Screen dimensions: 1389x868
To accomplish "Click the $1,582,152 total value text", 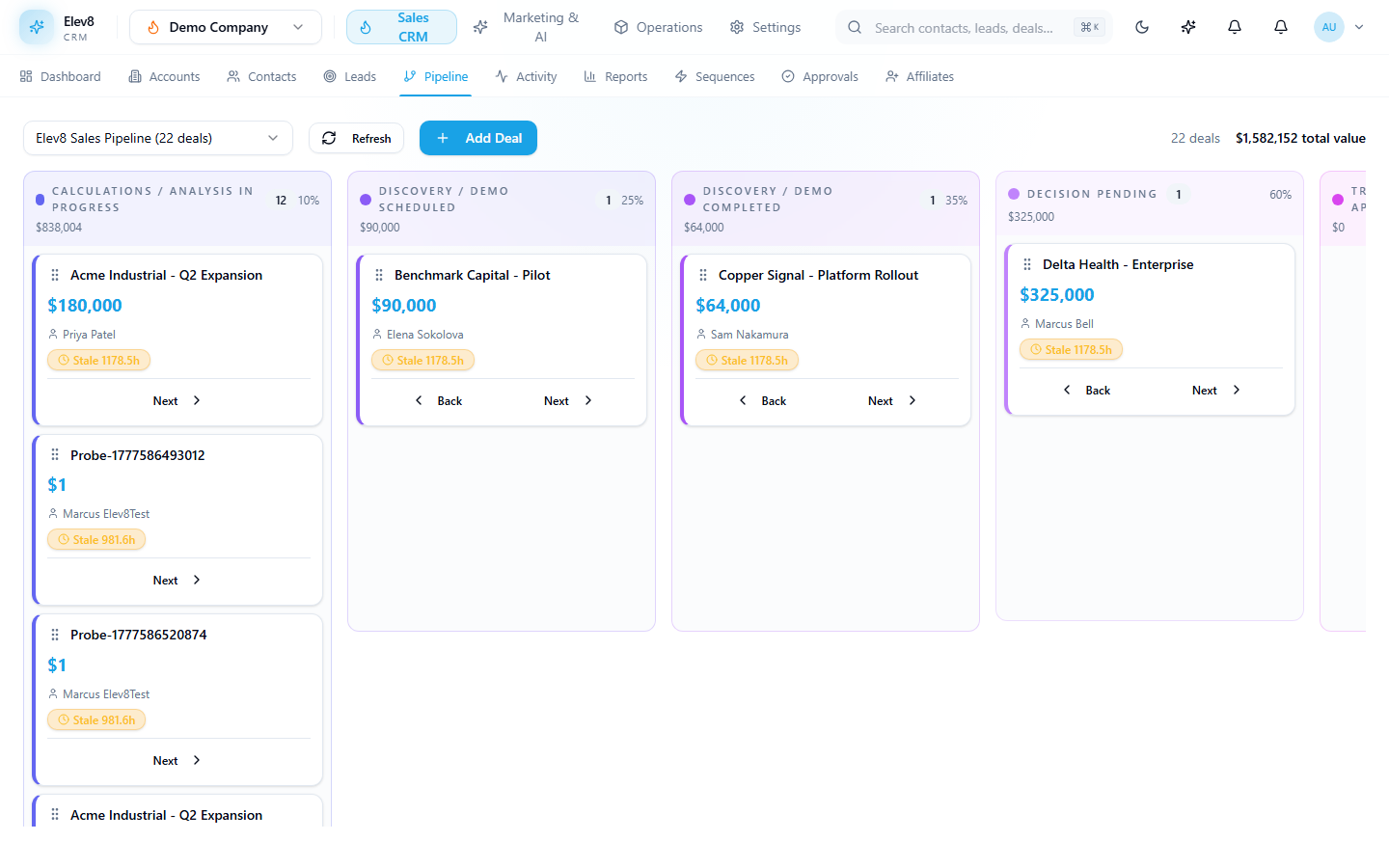I will [x=1300, y=138].
